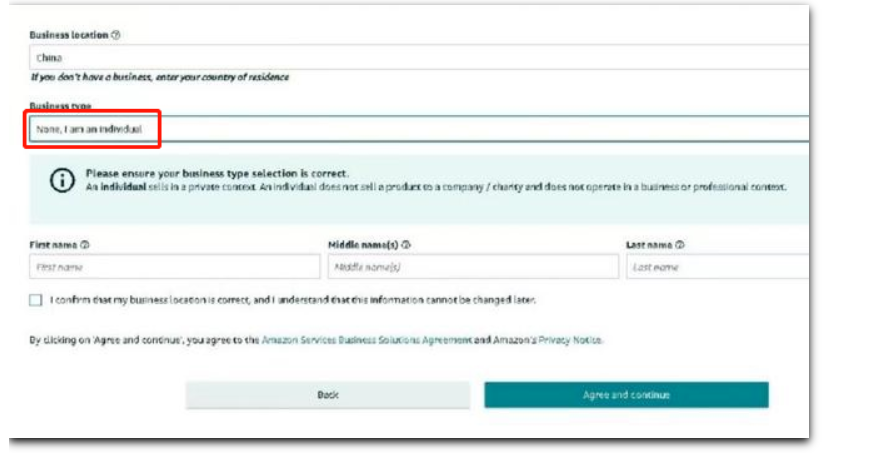Open Amazon Services Business Solutions Agreement link
The width and height of the screenshot is (890, 453).
tap(367, 340)
